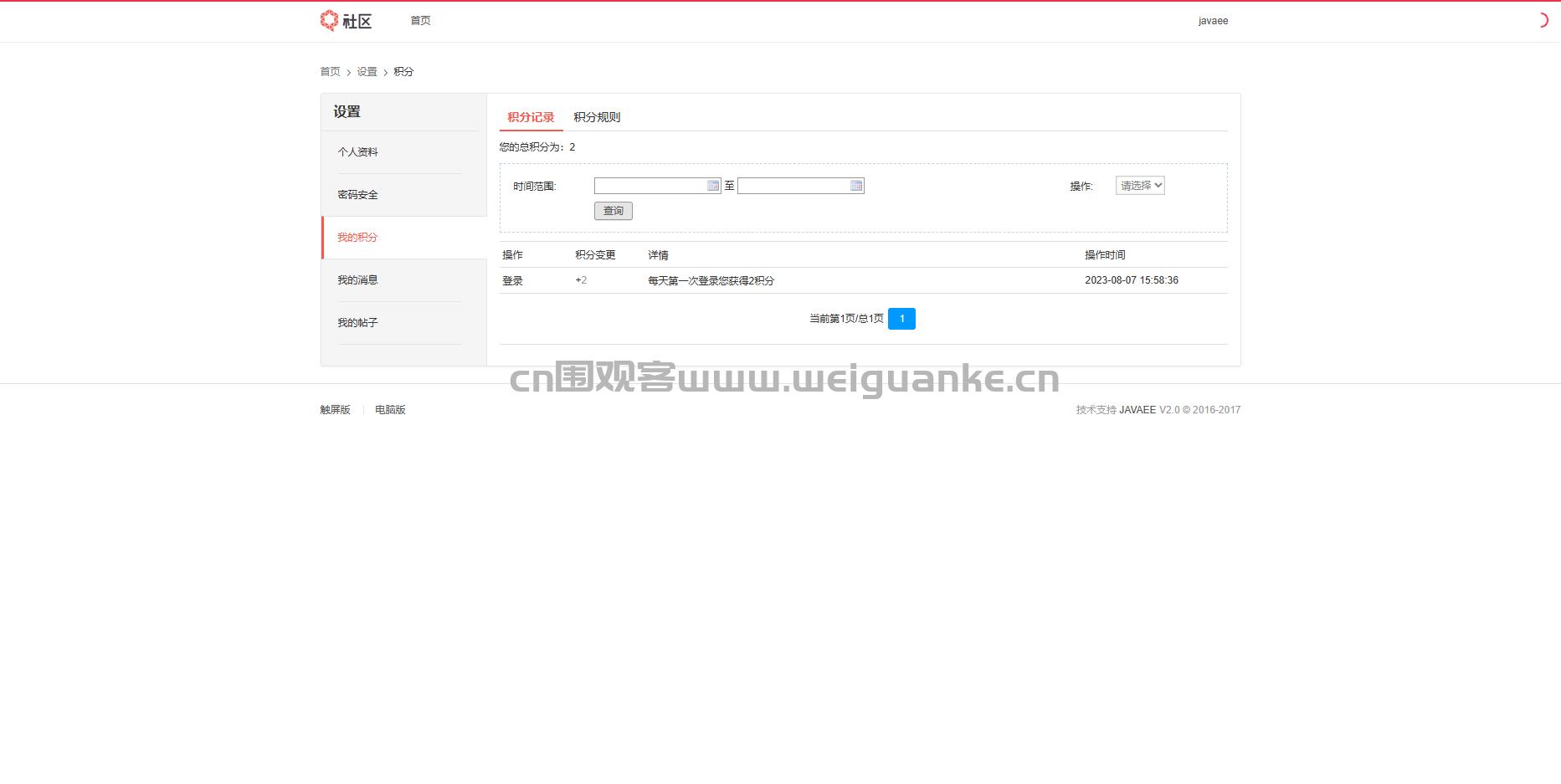
Task: Switch to 触屏版 in the footer
Action: 335,410
